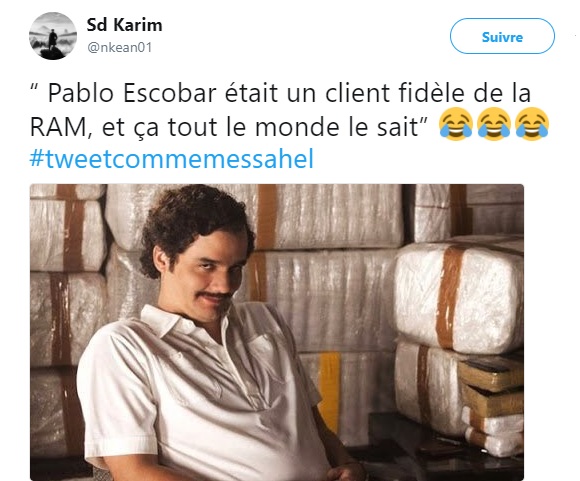Click the last laughing-crying emoji
Viewport: 580px width, 481px height.
coord(532,124)
